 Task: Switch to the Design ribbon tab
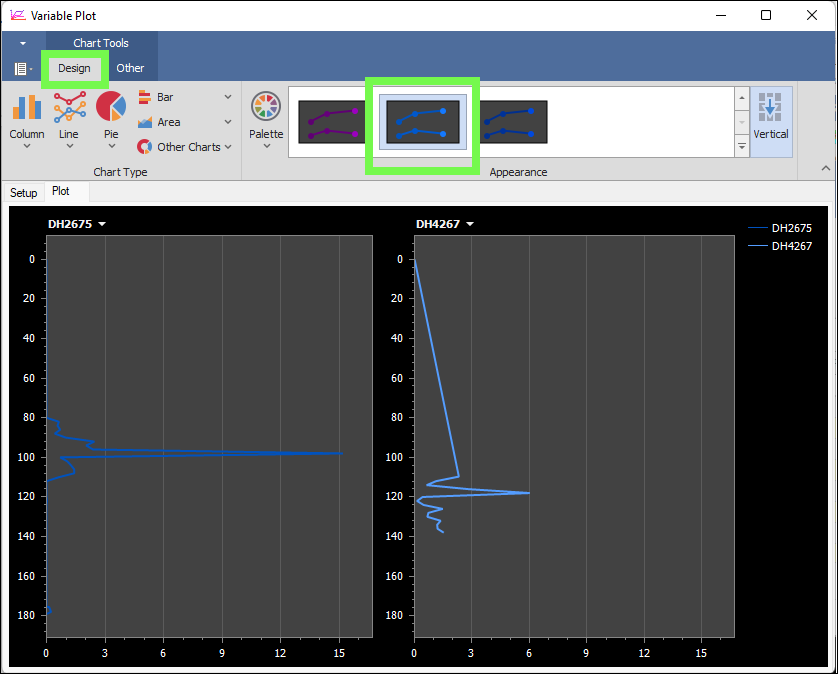click(x=74, y=68)
